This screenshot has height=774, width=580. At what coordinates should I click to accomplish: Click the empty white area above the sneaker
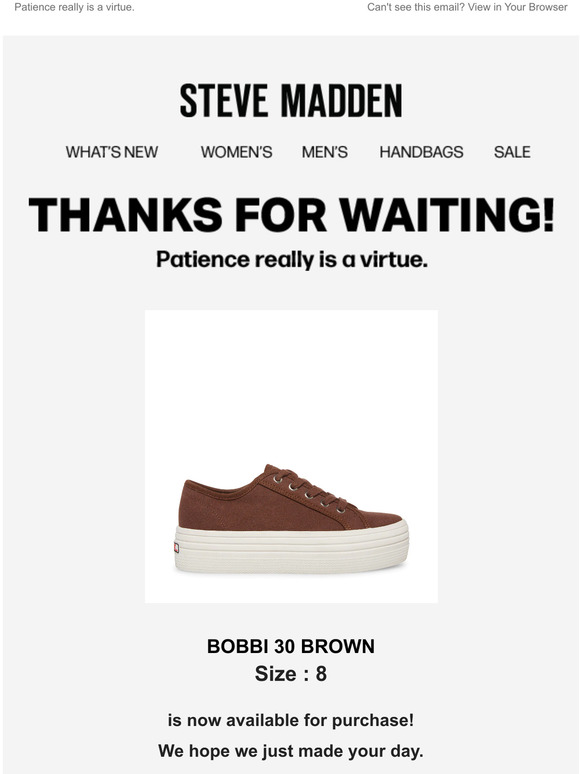pos(291,385)
